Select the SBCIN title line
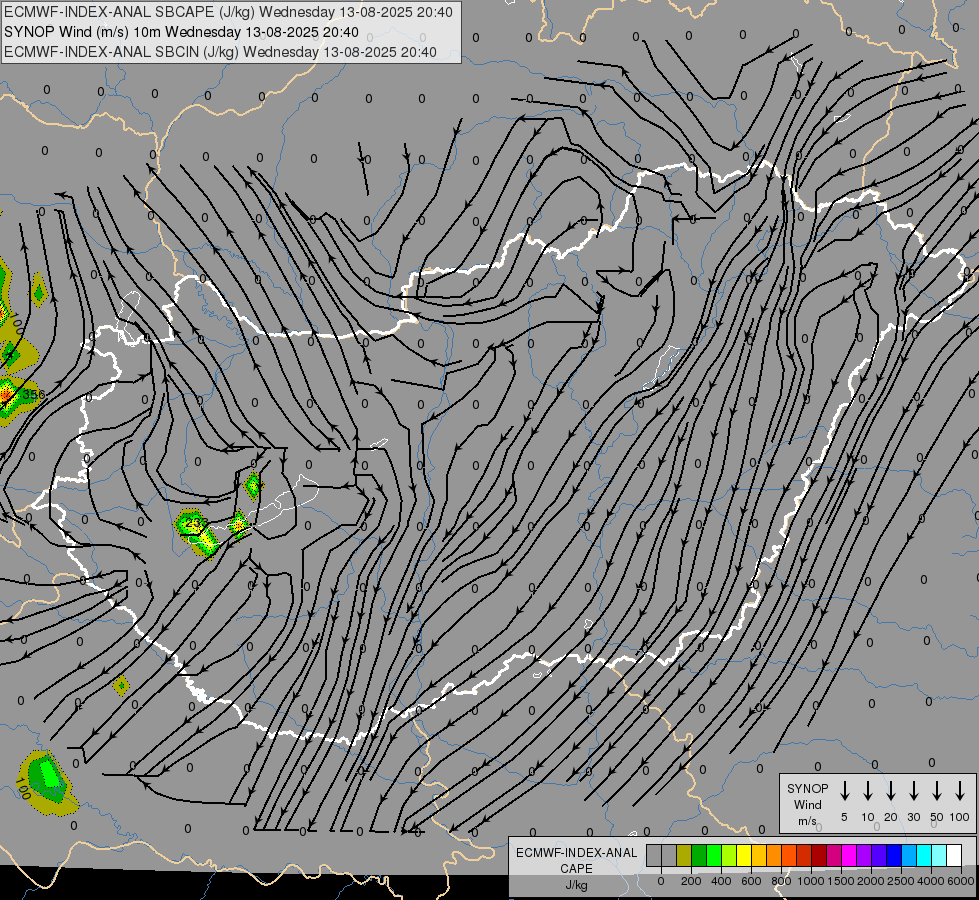 point(220,52)
